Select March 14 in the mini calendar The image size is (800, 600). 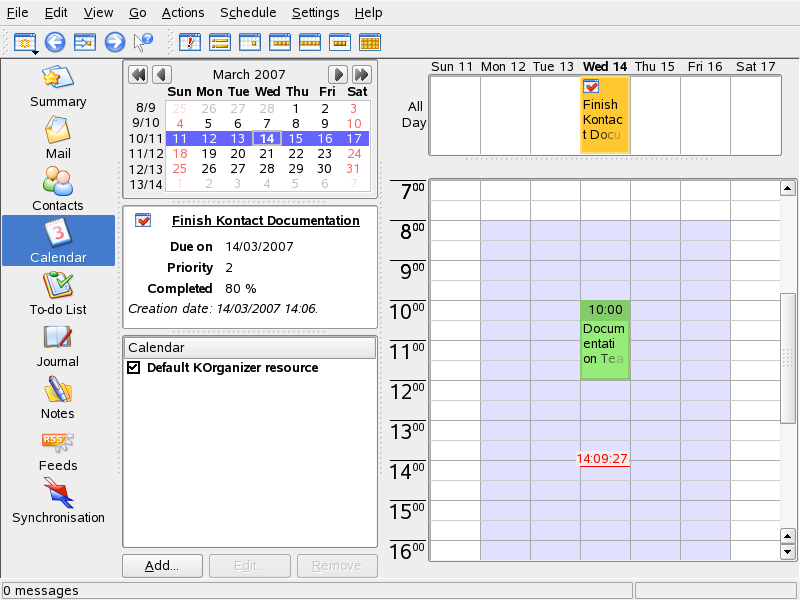tap(267, 138)
